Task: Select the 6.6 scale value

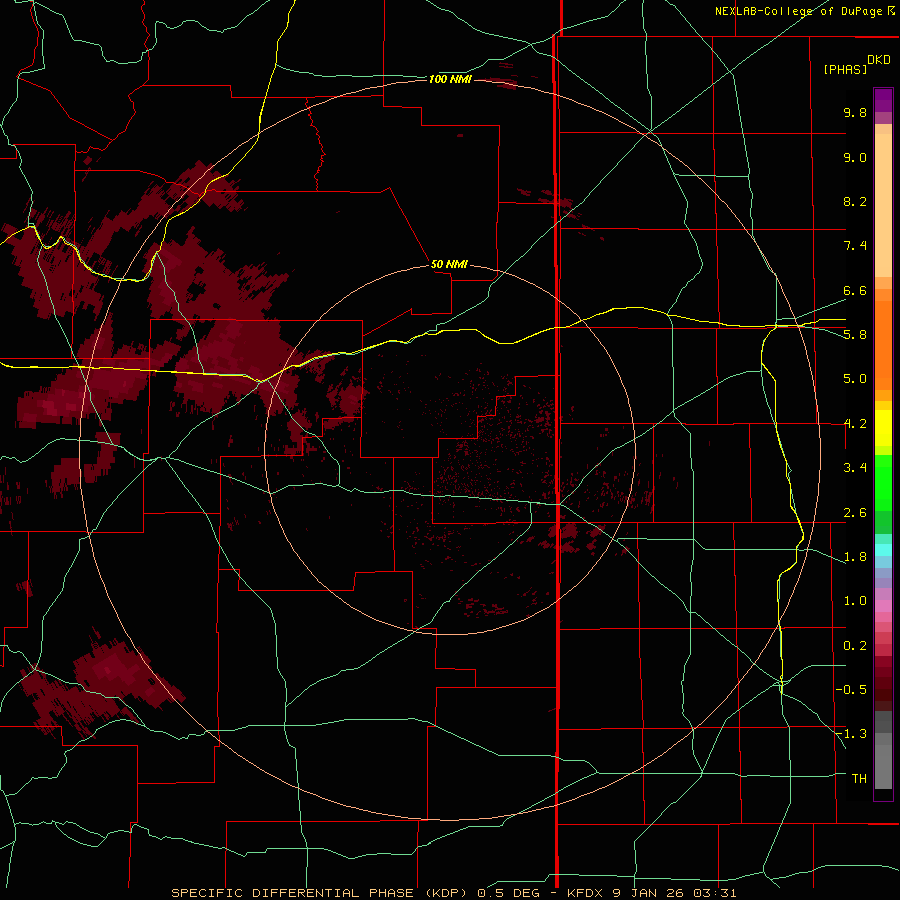Action: tap(855, 290)
